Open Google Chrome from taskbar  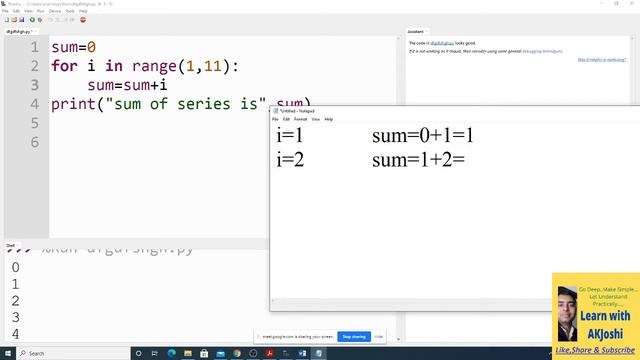(237, 353)
